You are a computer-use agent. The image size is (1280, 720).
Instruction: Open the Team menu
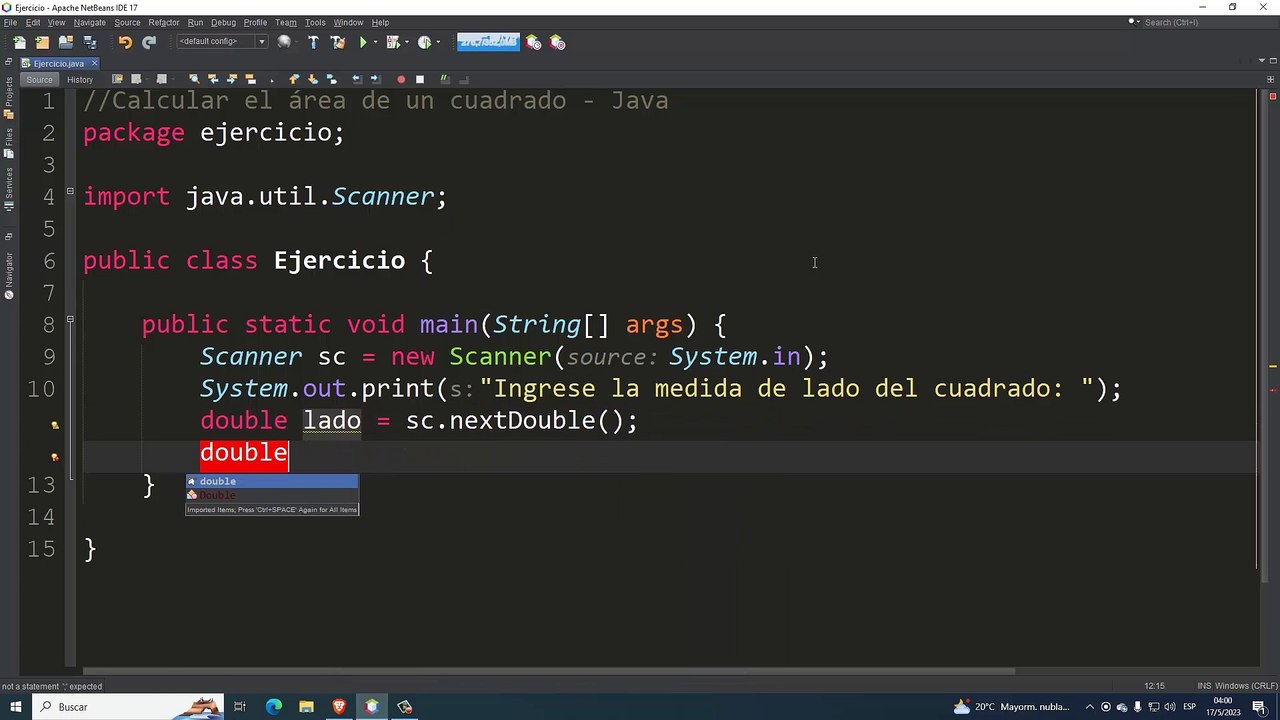(x=285, y=22)
